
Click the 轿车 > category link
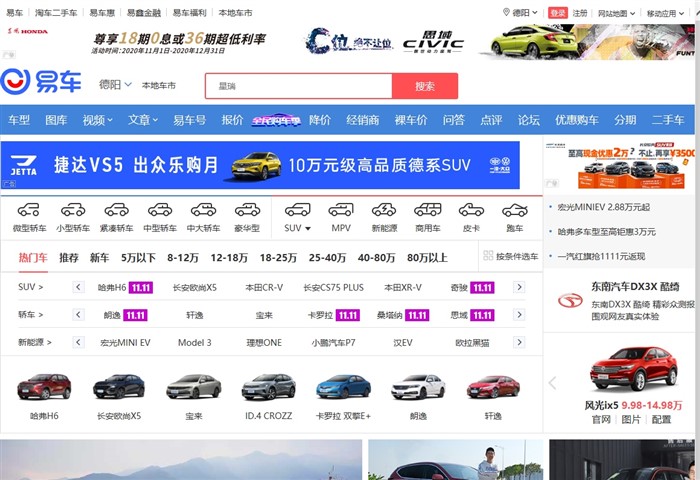tap(30, 315)
